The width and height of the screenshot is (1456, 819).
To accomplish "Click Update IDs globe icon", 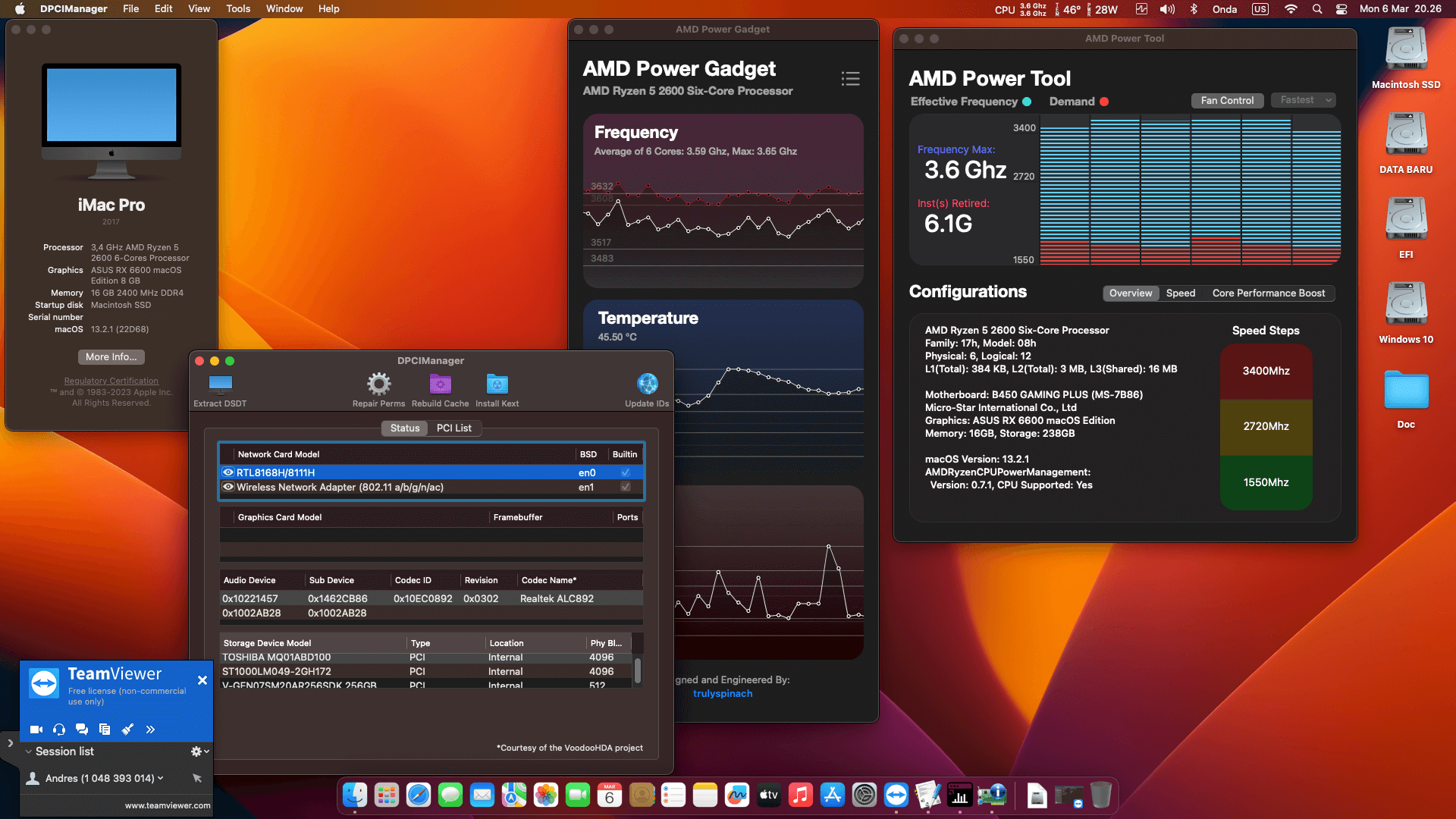I will point(647,384).
